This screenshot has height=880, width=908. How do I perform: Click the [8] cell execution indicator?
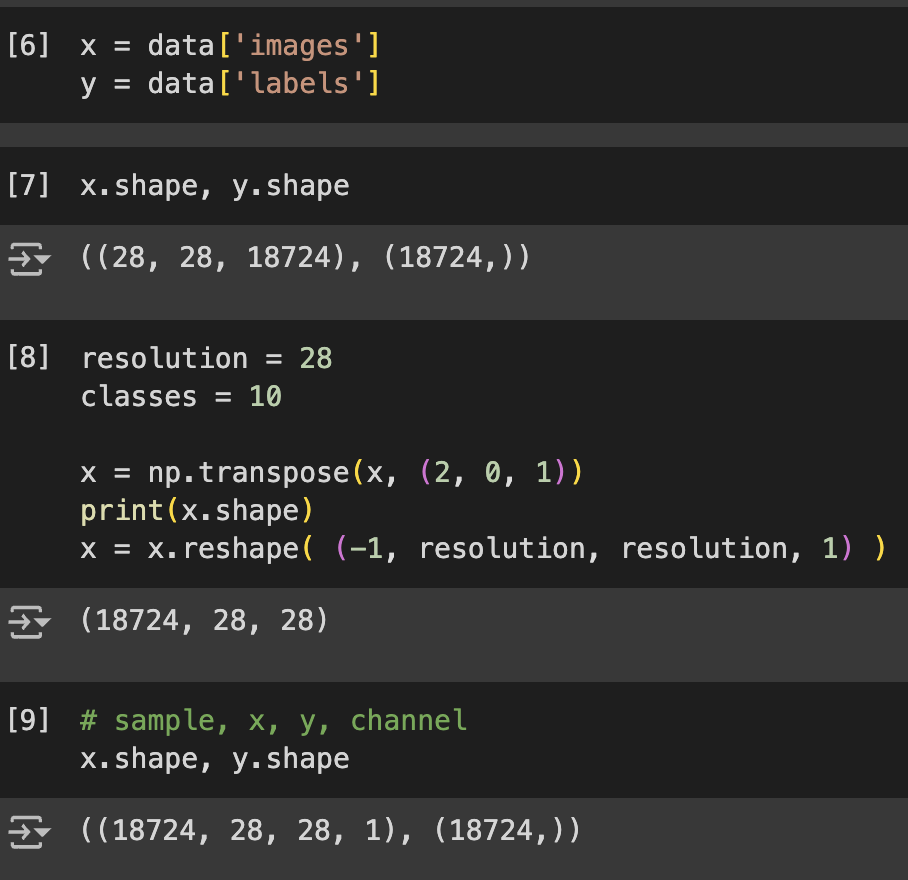(28, 357)
